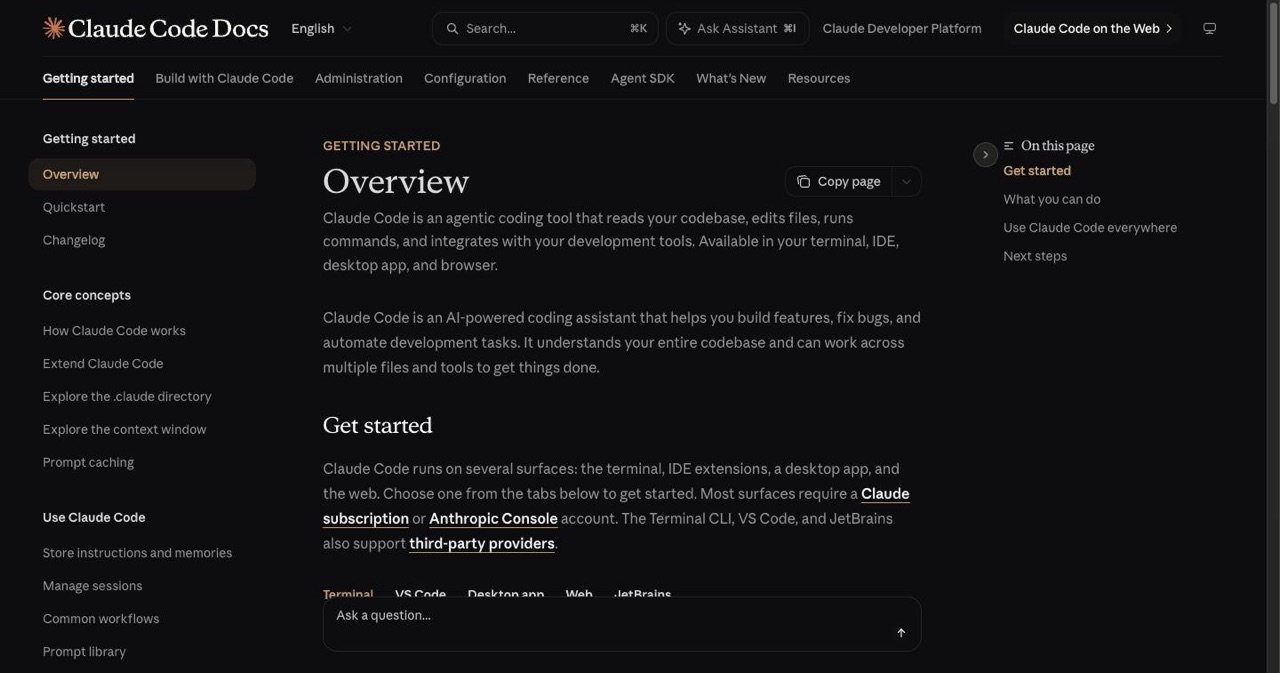
Task: Click the Overview page title
Action: tap(396, 181)
